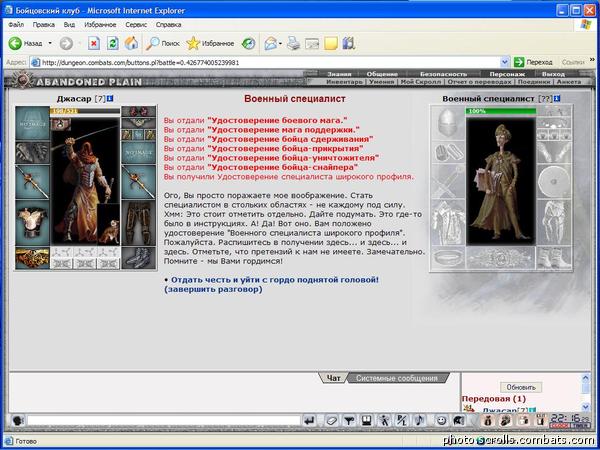Open the Вид menu
Image resolution: width=600 pixels, height=450 pixels.
69,24
